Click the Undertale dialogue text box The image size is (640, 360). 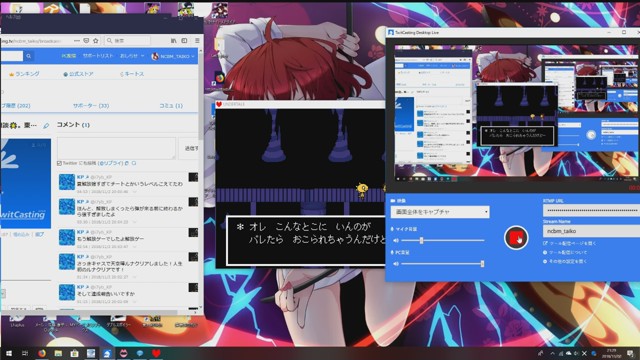coord(306,241)
